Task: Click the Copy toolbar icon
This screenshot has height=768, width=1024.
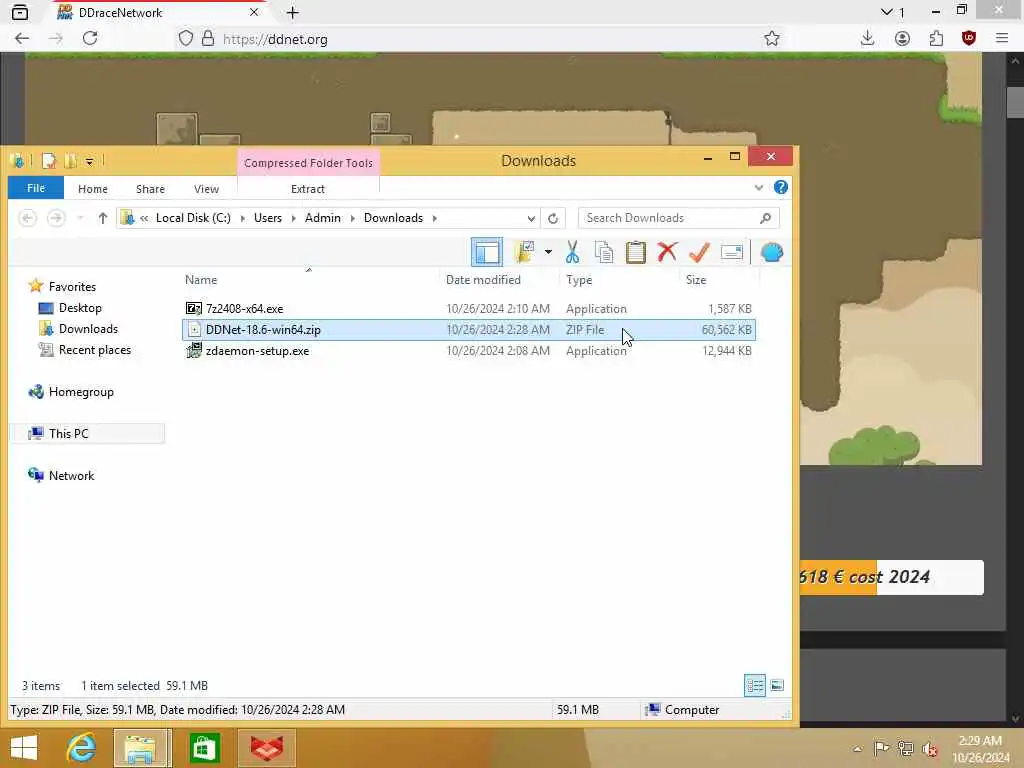Action: (x=604, y=252)
